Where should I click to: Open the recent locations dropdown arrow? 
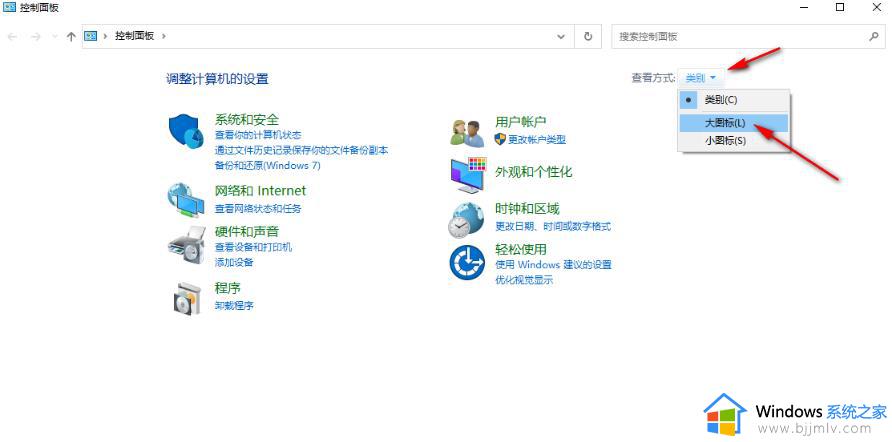point(55,36)
